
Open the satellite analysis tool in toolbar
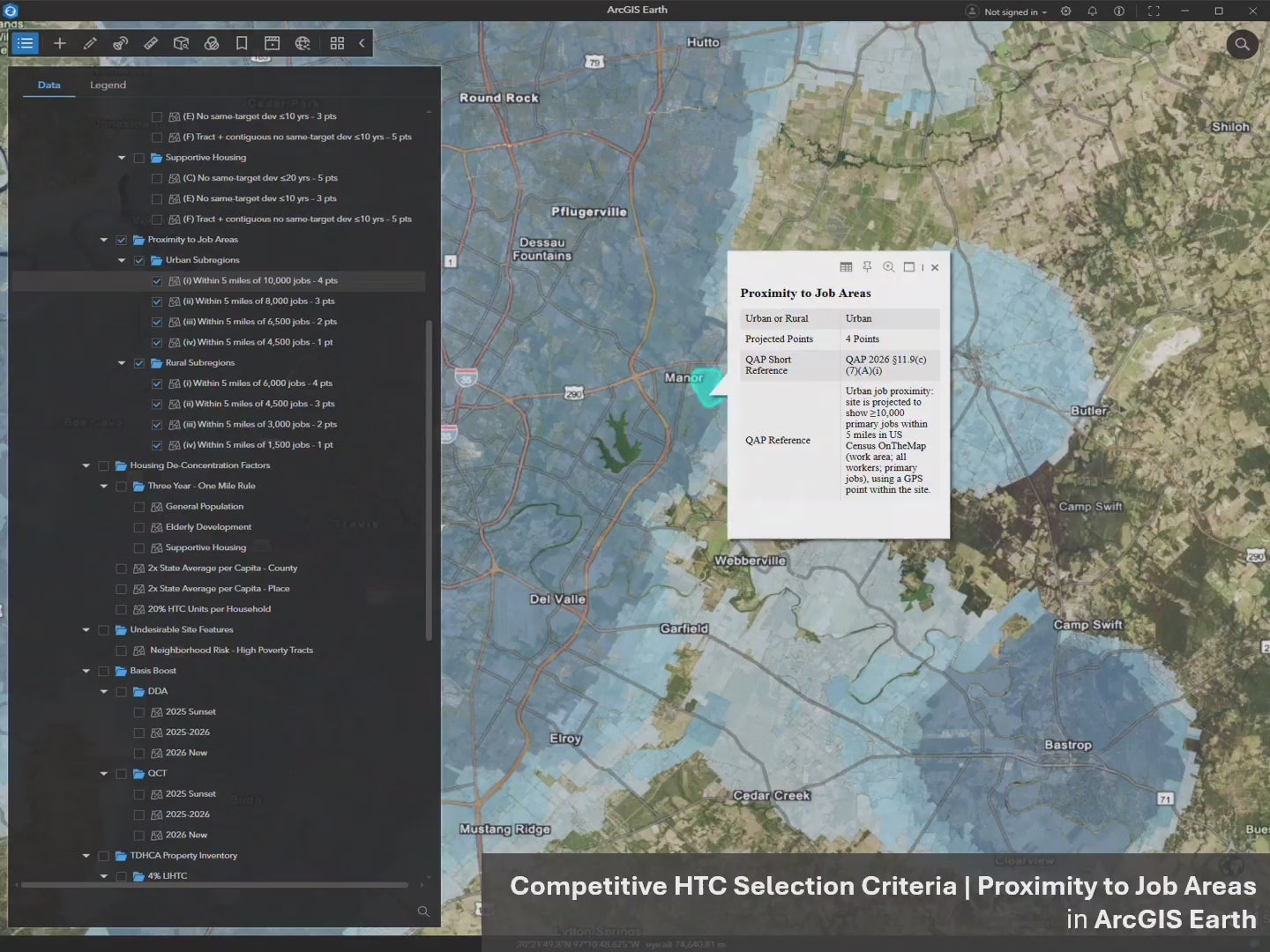121,43
